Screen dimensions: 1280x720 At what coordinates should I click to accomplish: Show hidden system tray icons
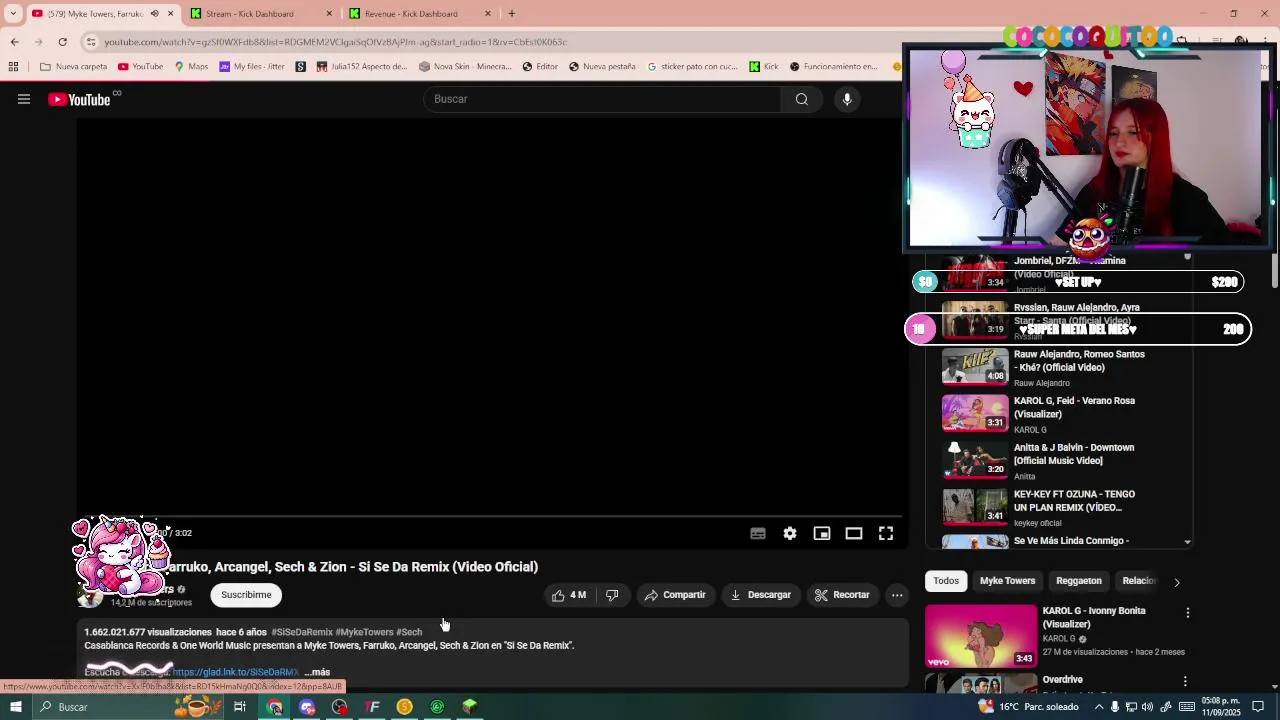pos(1099,707)
